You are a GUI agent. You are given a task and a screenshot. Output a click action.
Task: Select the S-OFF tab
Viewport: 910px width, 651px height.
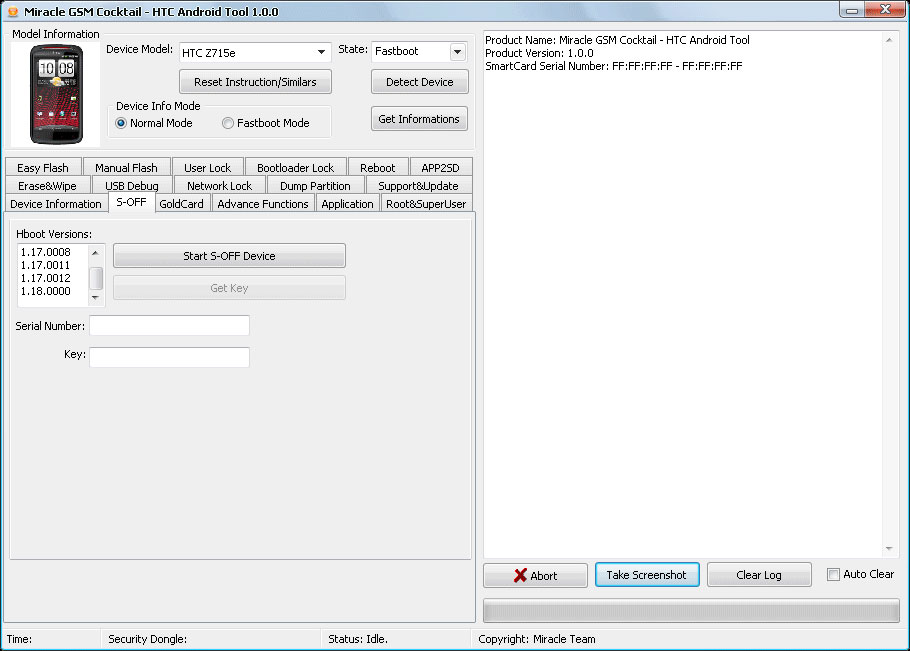(x=131, y=202)
